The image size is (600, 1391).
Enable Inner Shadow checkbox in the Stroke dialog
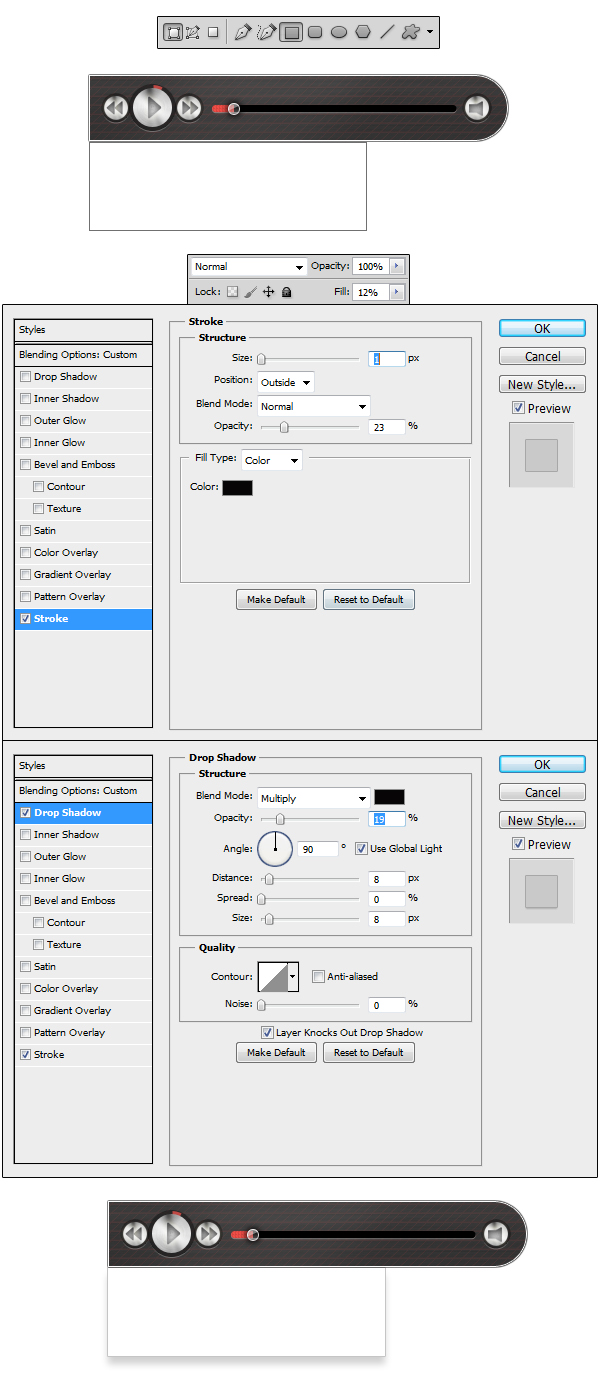(25, 399)
